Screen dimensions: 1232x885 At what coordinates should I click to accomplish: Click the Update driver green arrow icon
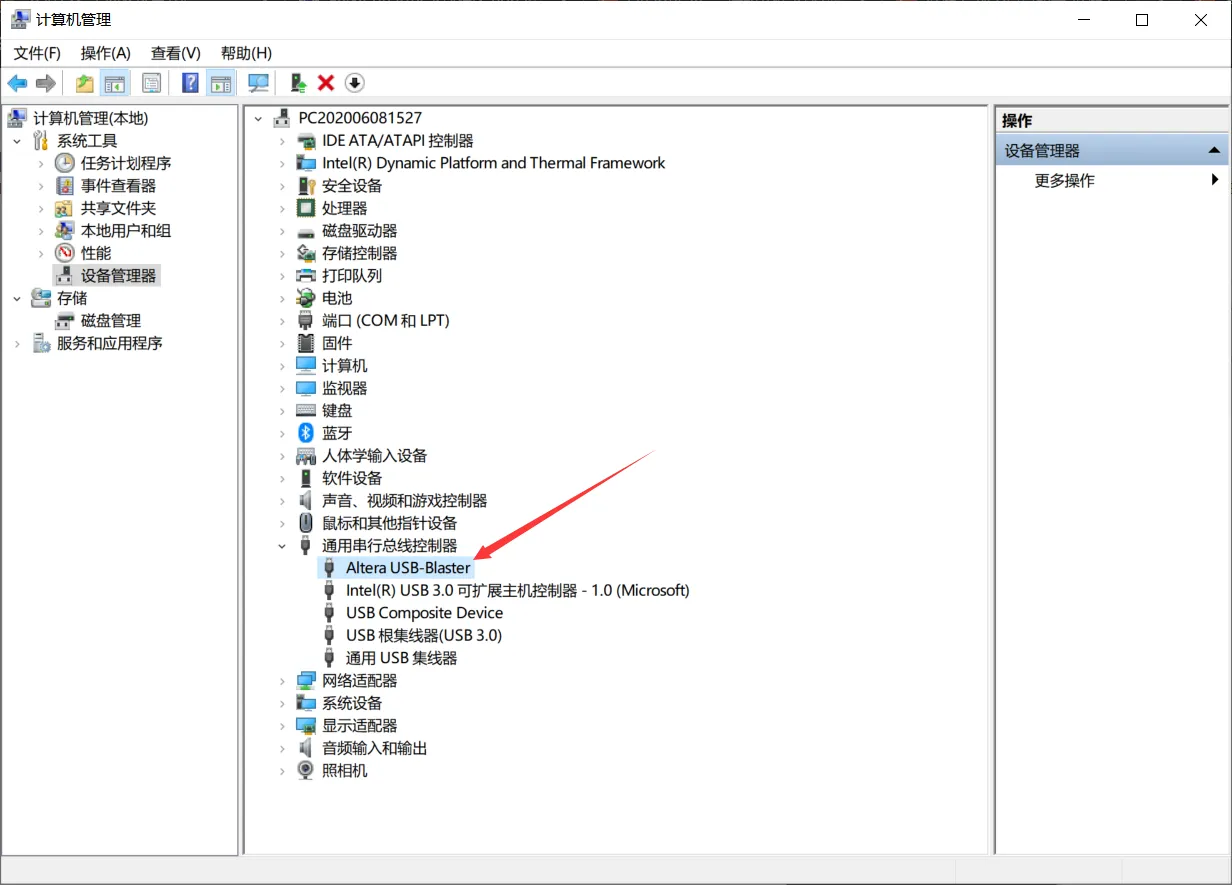tap(297, 83)
